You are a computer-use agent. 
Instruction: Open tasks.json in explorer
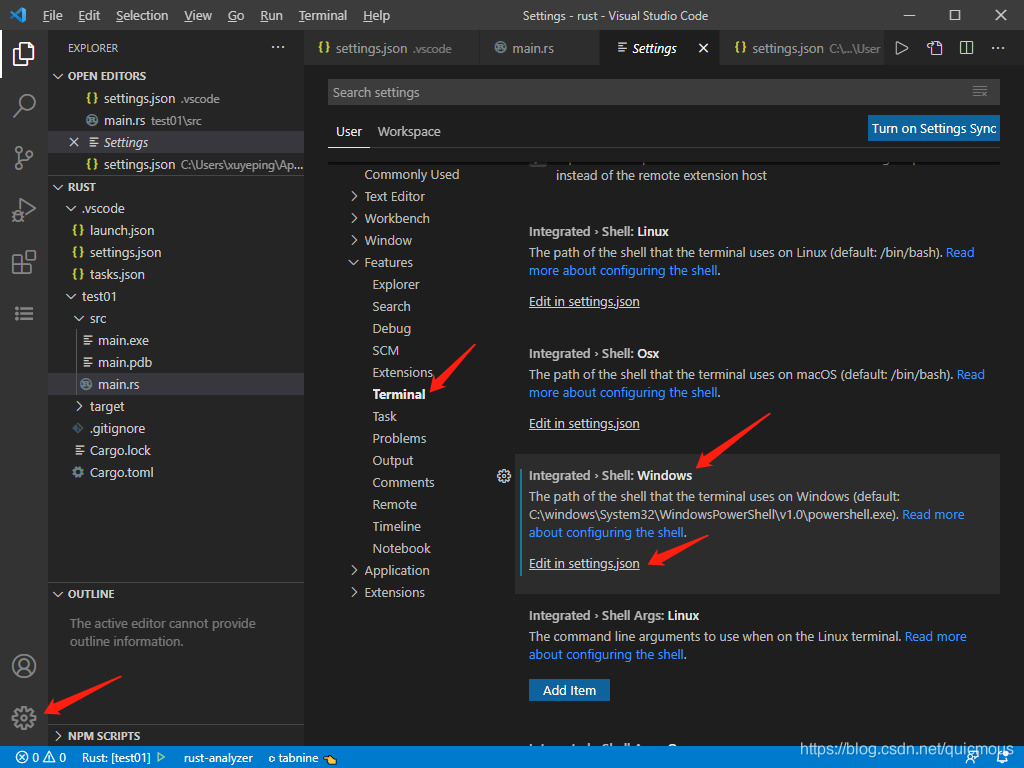(x=117, y=274)
